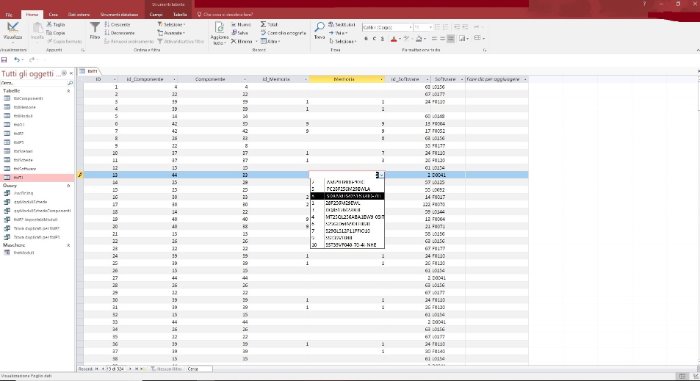Open the Visualizza view button
This screenshot has width=700, height=381.
point(12,30)
